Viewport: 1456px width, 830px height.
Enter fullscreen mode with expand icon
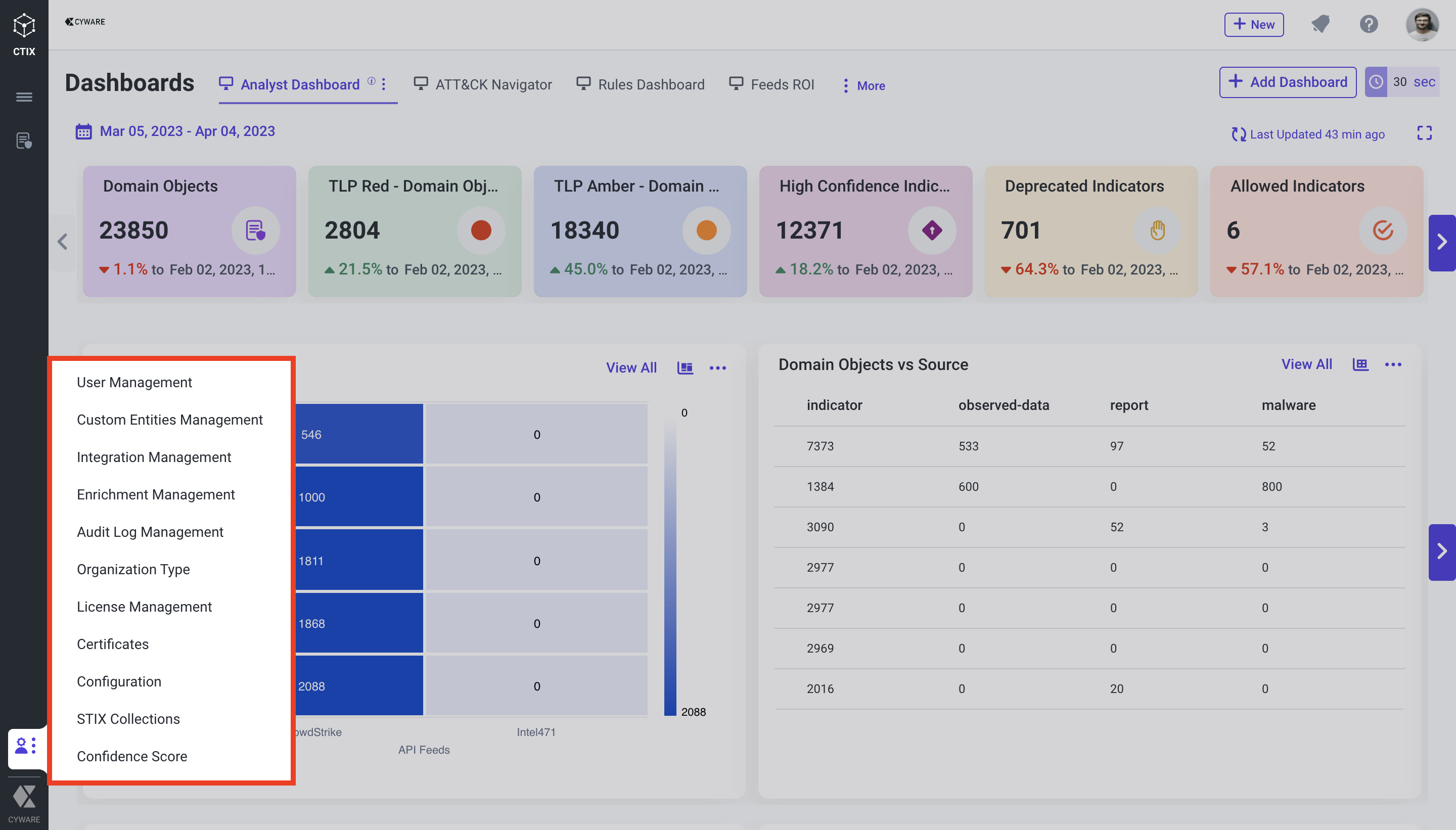click(1424, 133)
